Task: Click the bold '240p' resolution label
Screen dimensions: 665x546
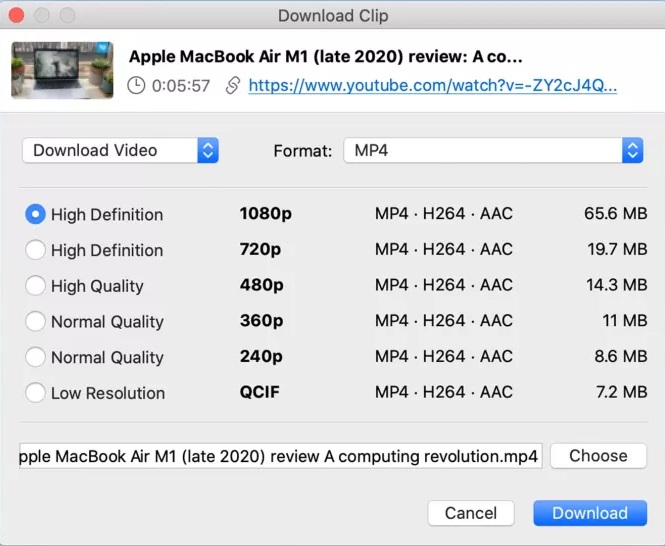Action: tap(261, 356)
